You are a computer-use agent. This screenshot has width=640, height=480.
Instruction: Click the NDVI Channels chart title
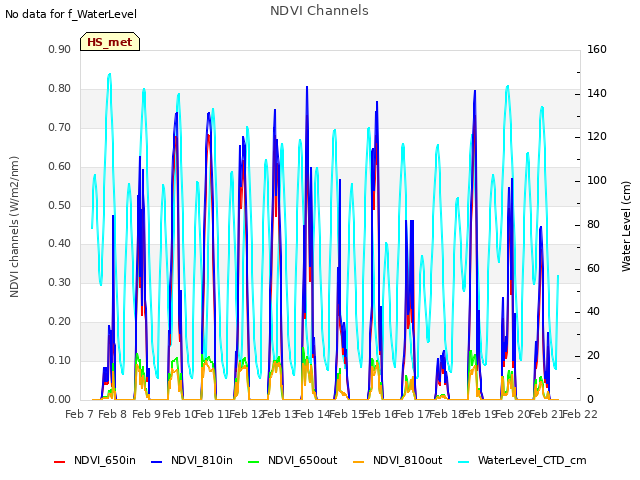click(x=319, y=11)
